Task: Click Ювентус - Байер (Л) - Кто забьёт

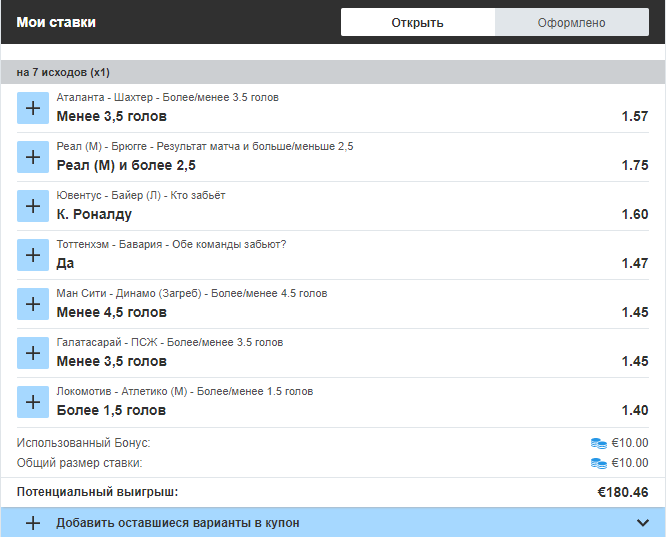Action: (141, 195)
